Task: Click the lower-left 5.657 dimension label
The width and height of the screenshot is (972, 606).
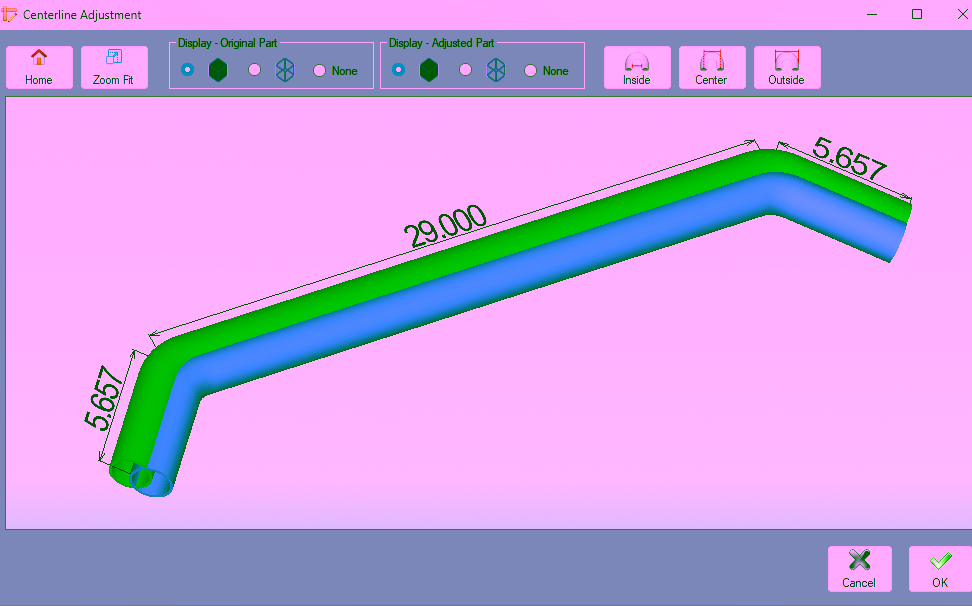Action: 104,398
